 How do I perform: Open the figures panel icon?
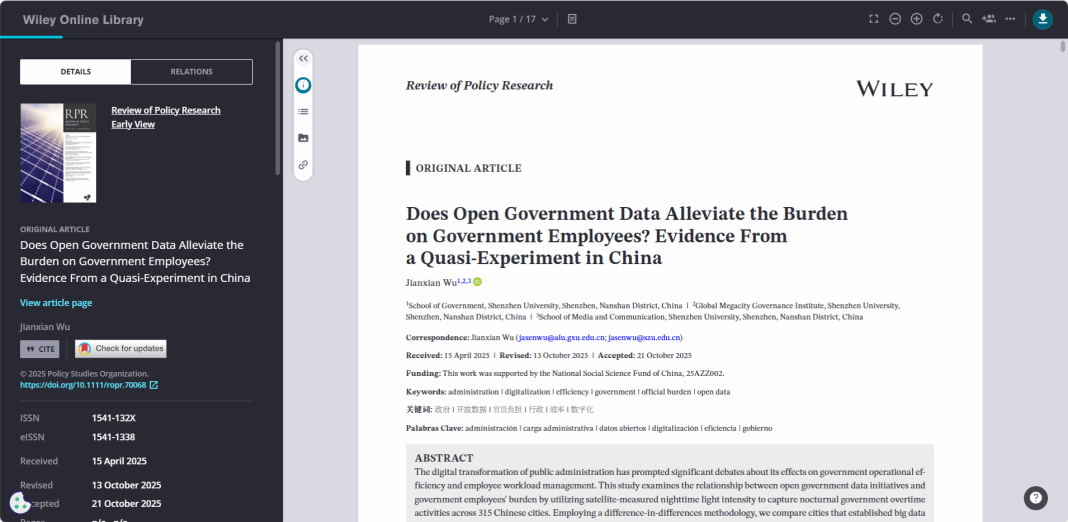[303, 138]
